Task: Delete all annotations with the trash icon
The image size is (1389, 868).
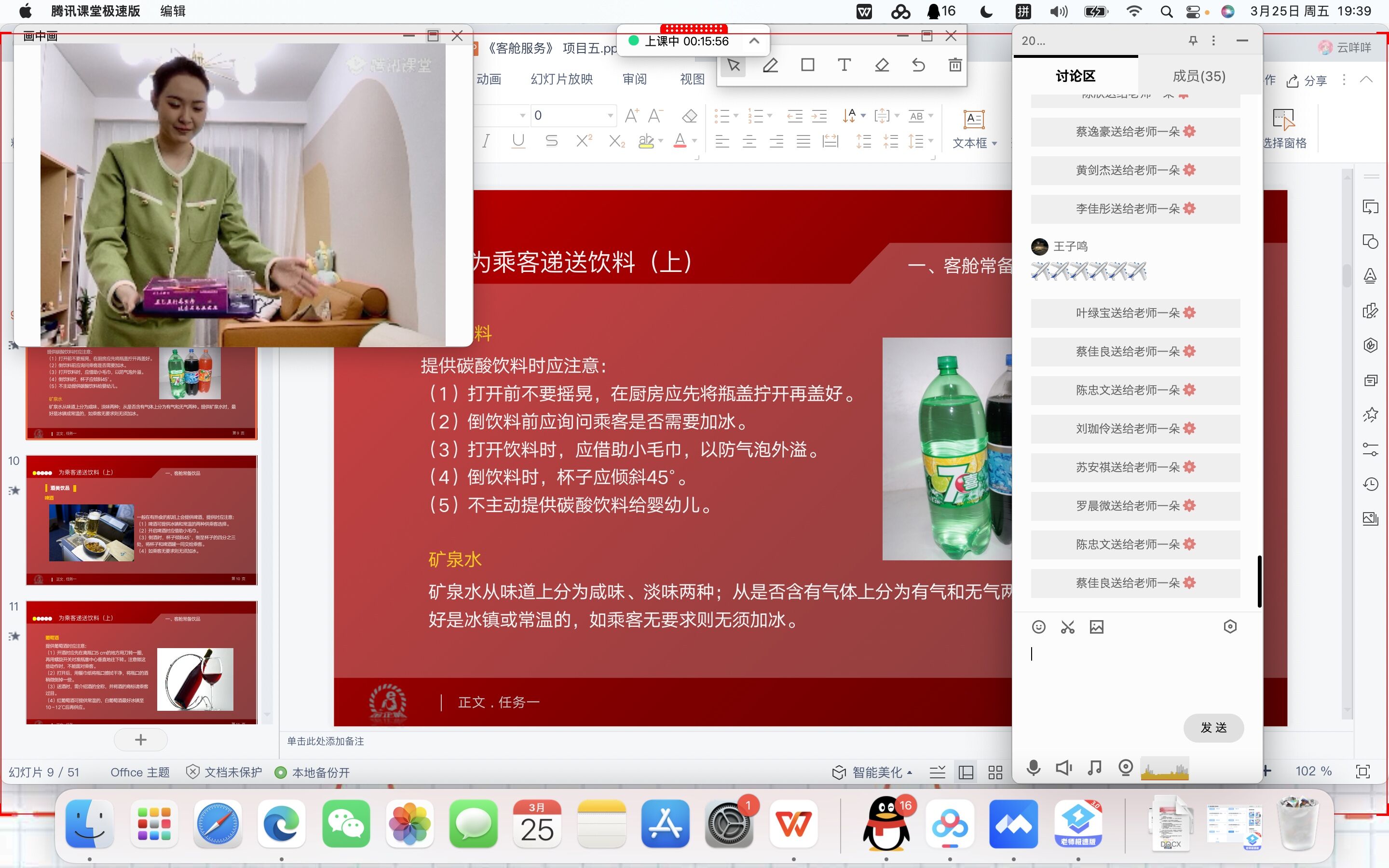Action: coord(955,65)
